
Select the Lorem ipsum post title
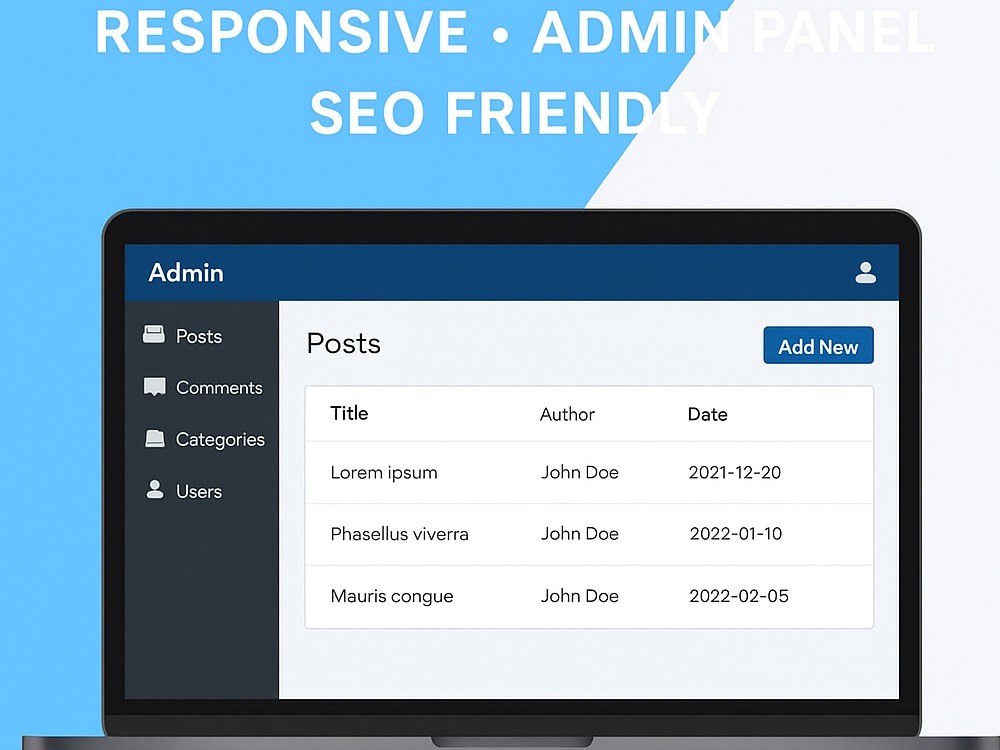click(x=384, y=473)
